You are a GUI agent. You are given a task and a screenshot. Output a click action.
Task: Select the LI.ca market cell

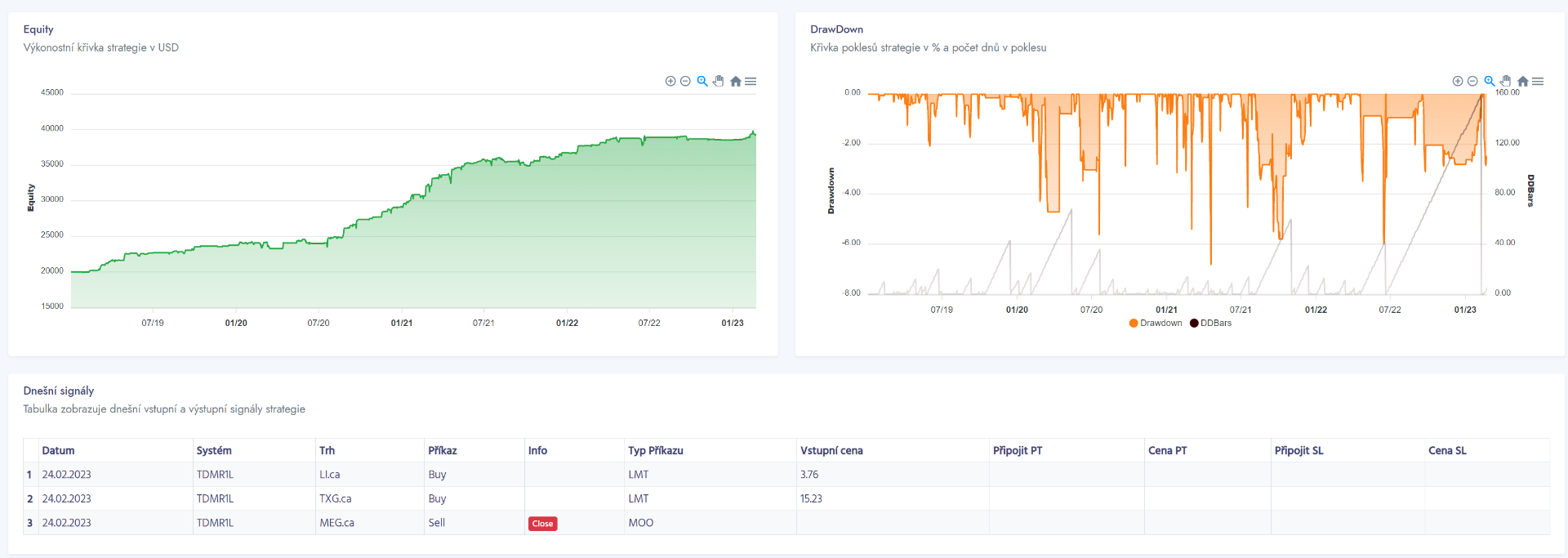pos(330,475)
